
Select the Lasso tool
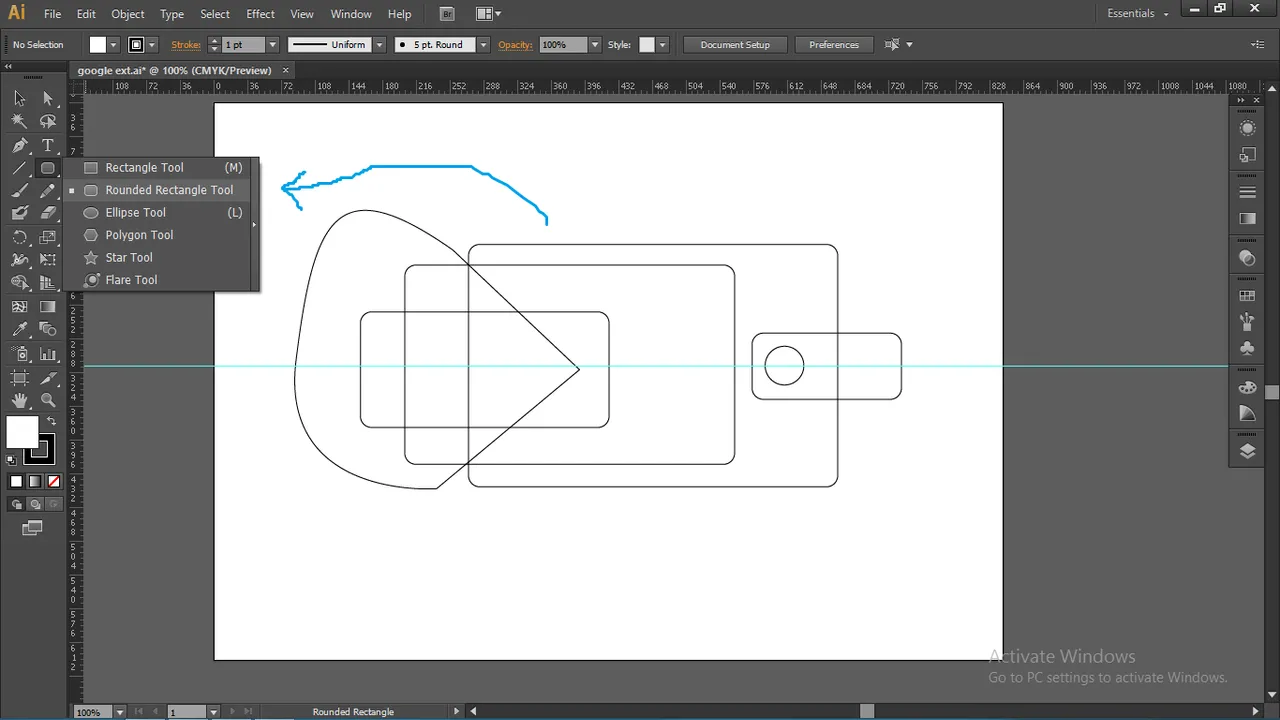pos(47,121)
